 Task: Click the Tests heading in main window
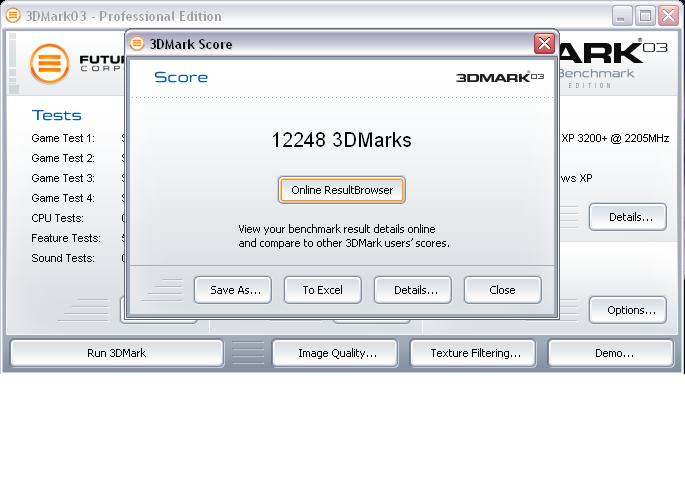click(57, 115)
